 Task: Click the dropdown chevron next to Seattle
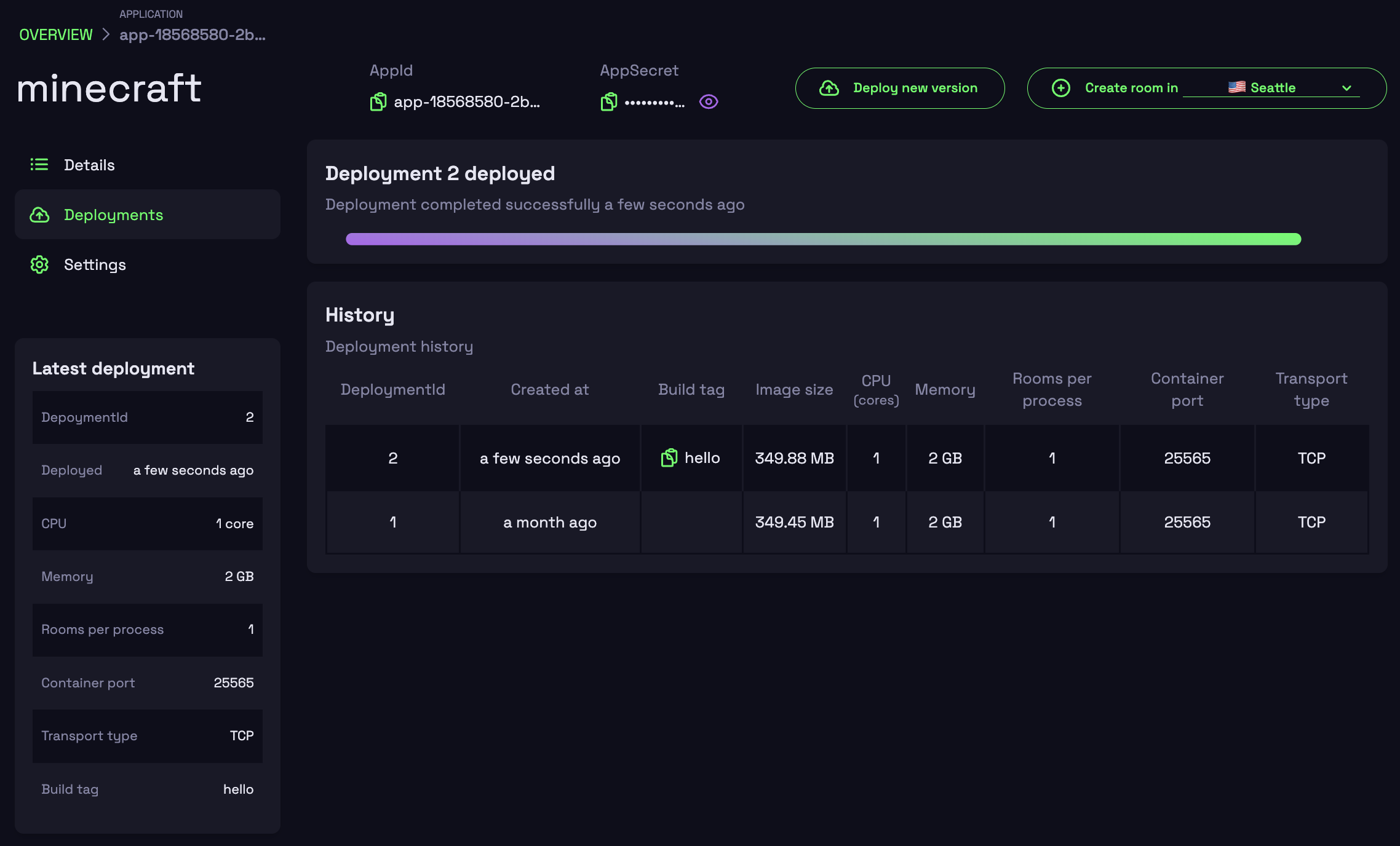pos(1346,88)
